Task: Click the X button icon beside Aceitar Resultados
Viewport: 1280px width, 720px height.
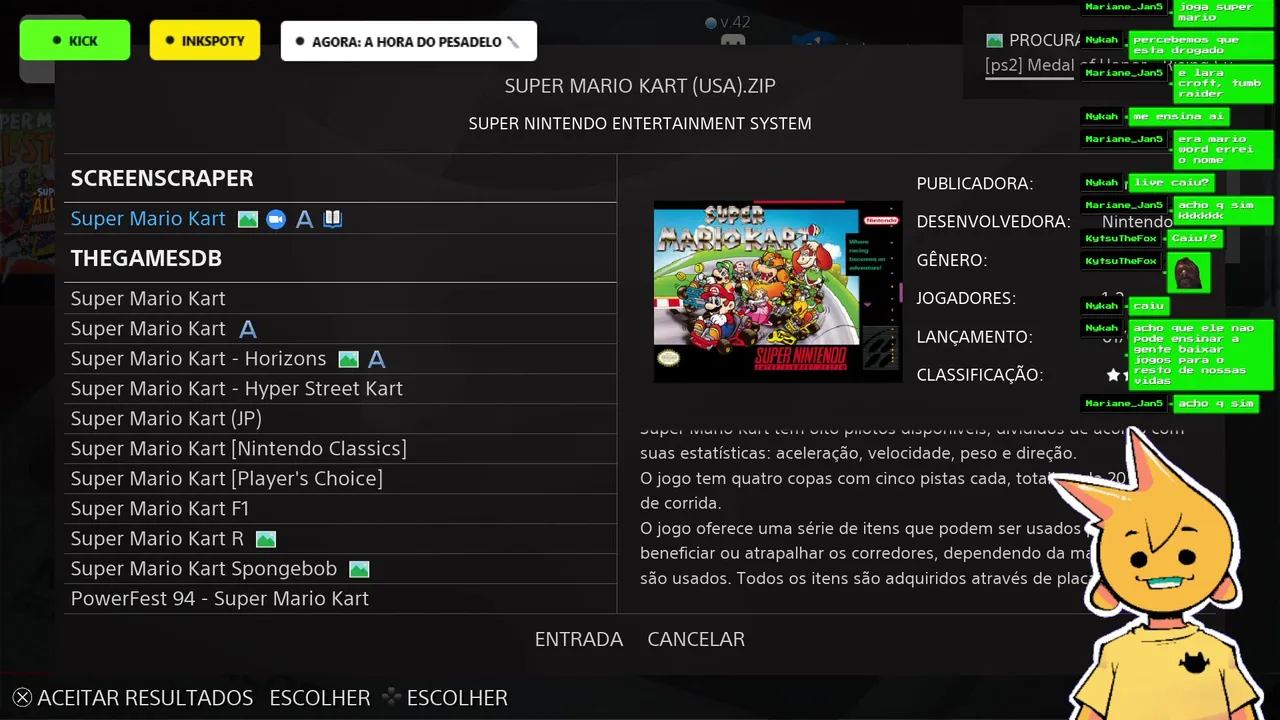Action: pos(22,698)
